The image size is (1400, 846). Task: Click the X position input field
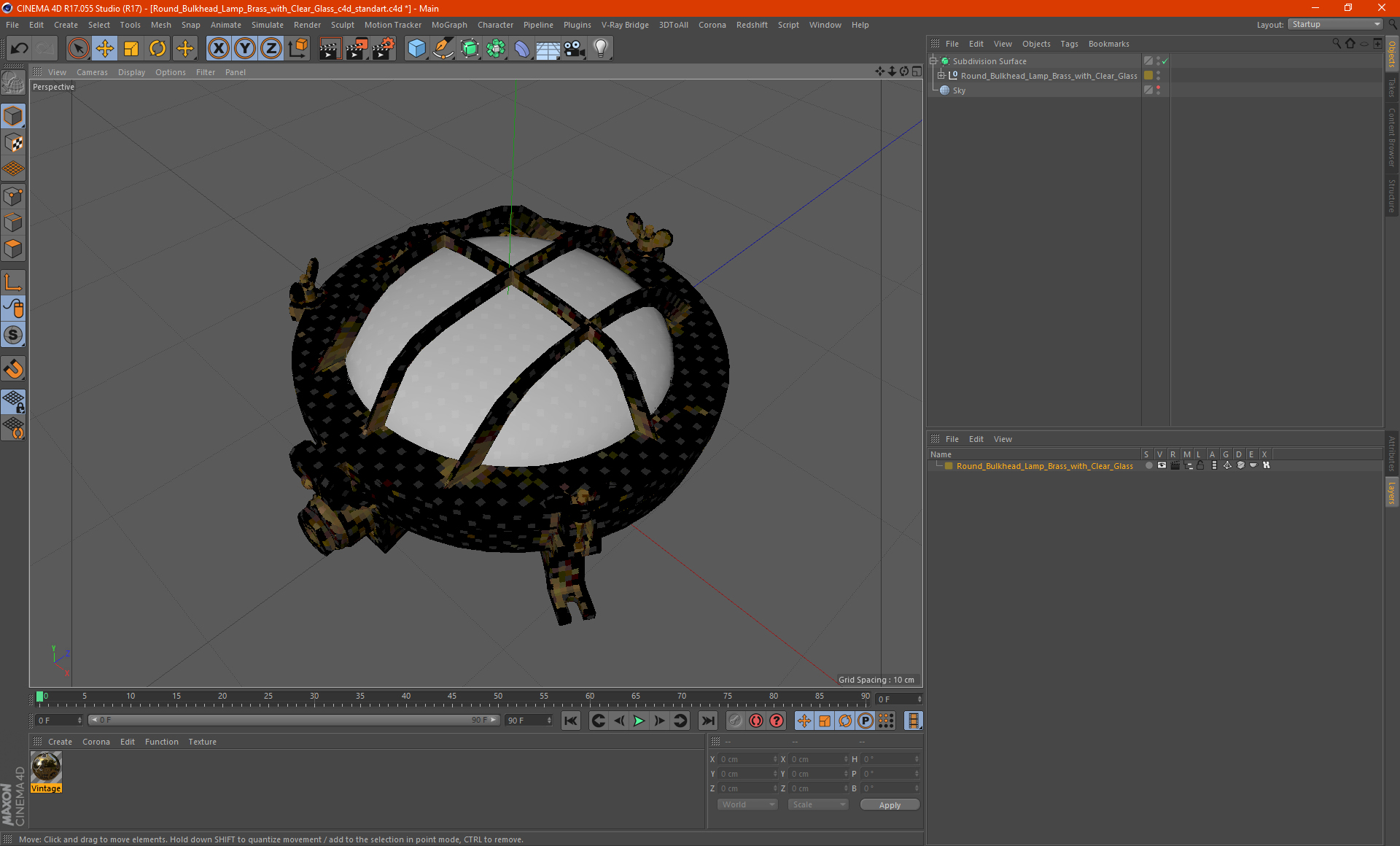click(x=747, y=759)
